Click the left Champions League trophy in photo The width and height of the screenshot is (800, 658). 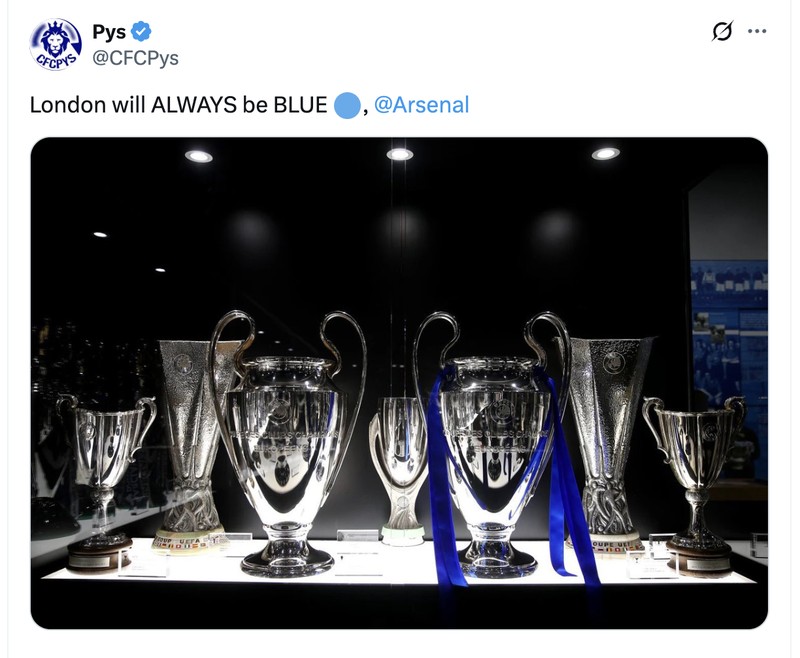(289, 444)
